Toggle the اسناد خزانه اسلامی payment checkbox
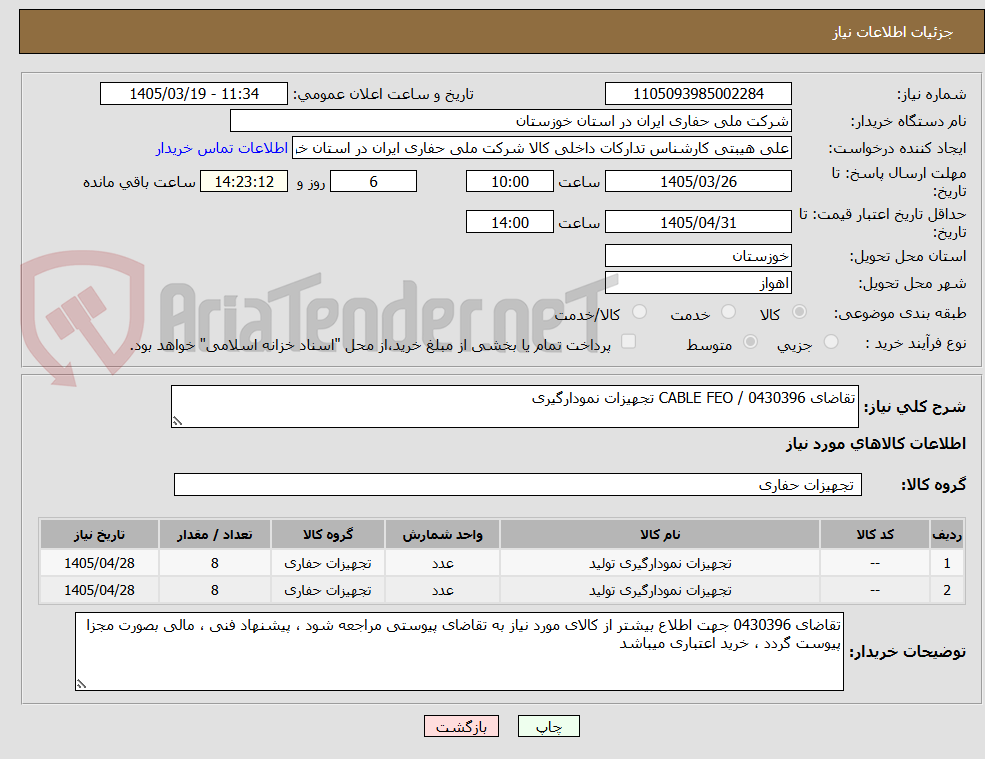This screenshot has width=985, height=759. pyautogui.click(x=628, y=342)
